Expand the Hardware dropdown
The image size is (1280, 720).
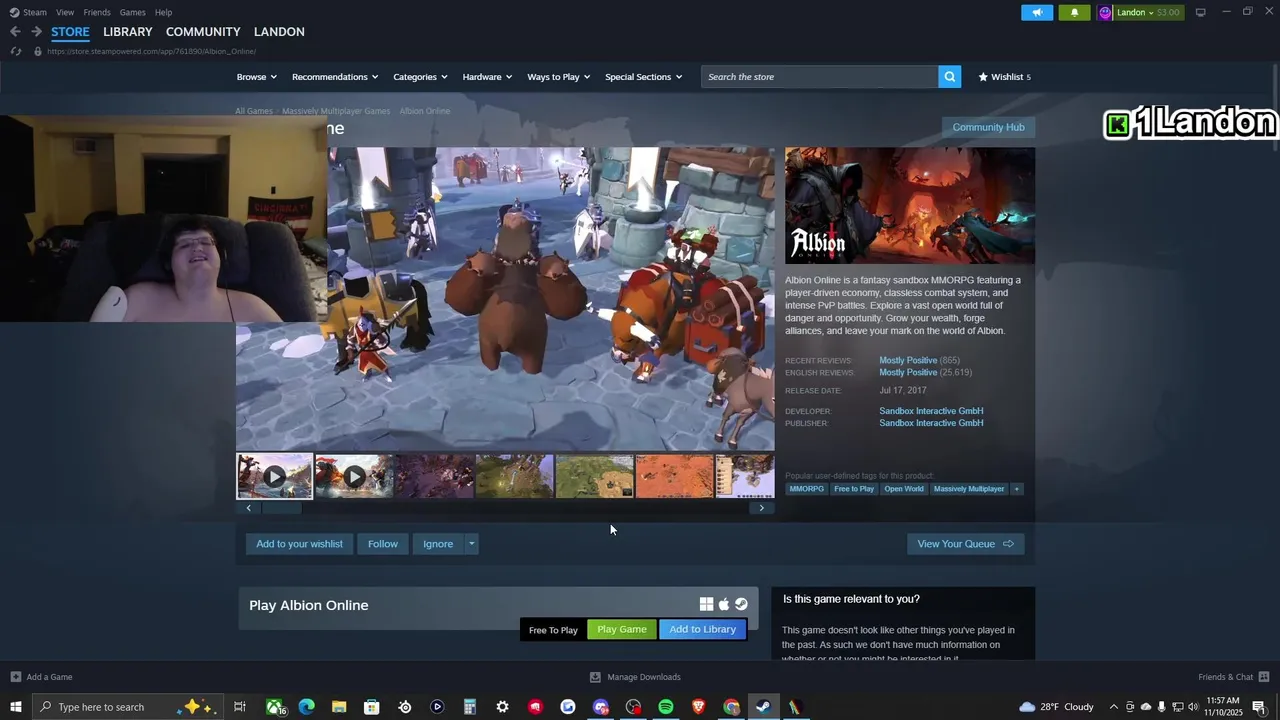[x=487, y=77]
